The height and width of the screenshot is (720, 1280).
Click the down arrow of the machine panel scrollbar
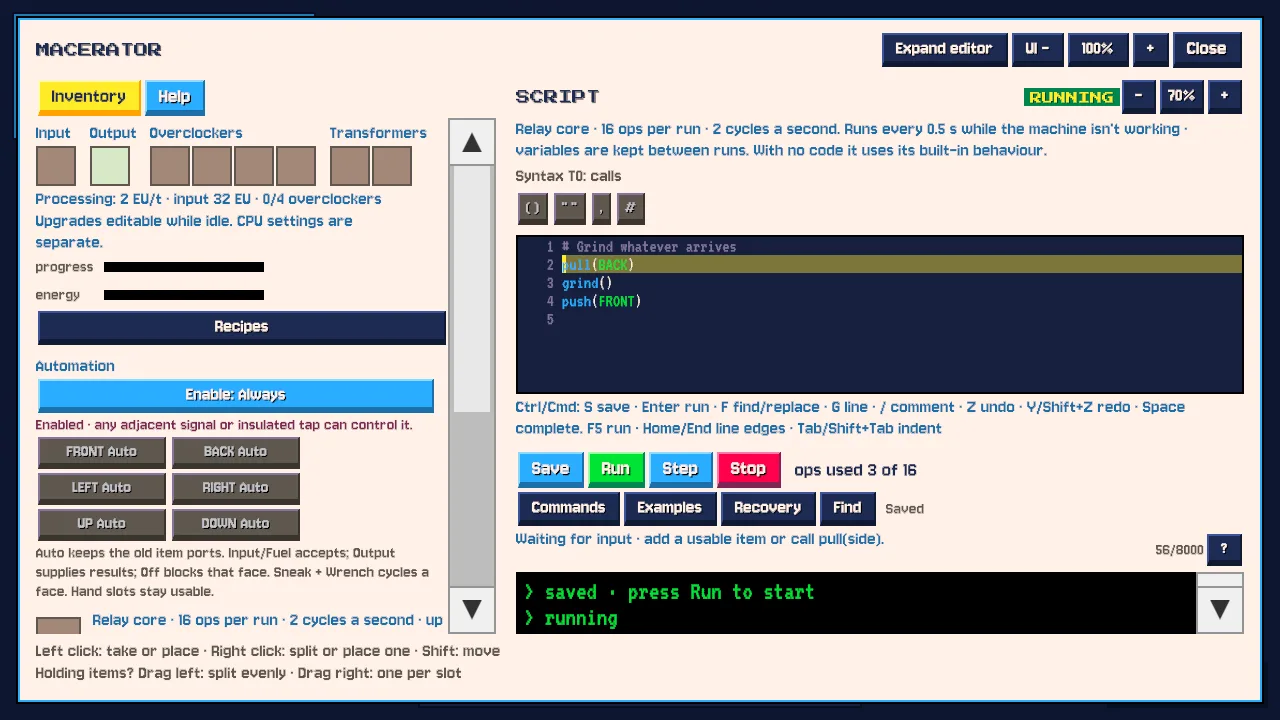[x=472, y=609]
